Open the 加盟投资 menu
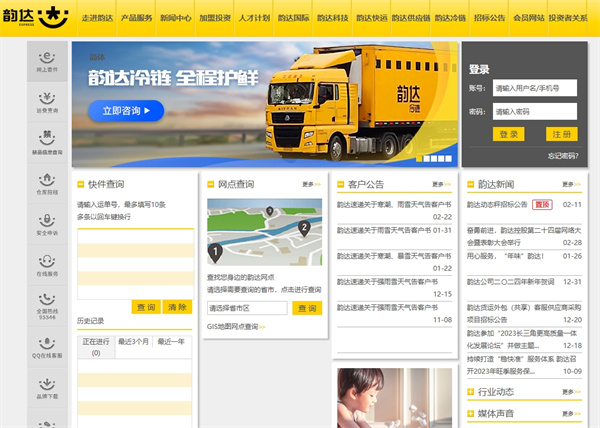This screenshot has height=428, width=600. 215,18
